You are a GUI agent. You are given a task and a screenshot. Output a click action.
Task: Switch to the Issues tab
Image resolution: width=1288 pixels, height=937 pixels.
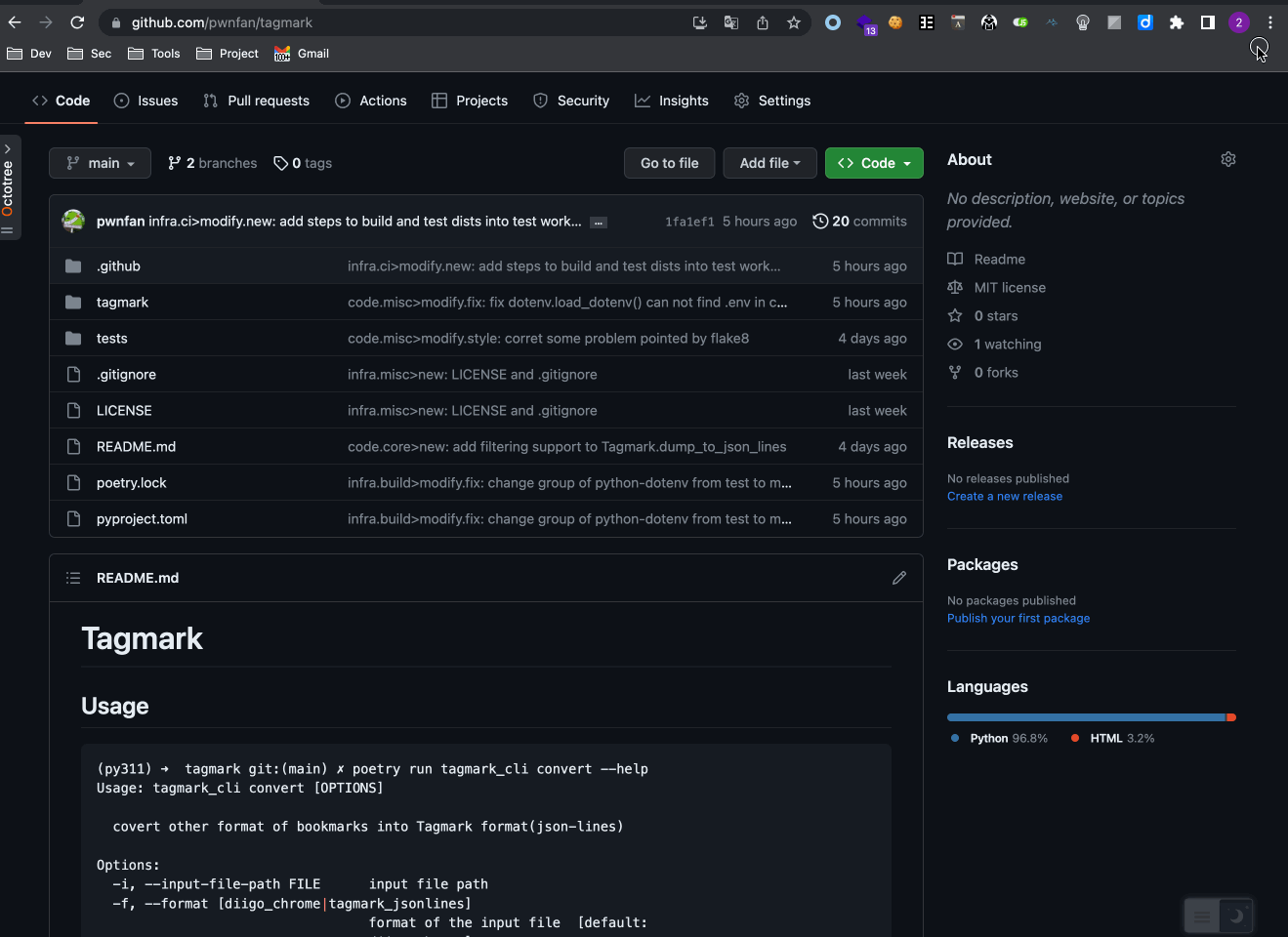(145, 100)
